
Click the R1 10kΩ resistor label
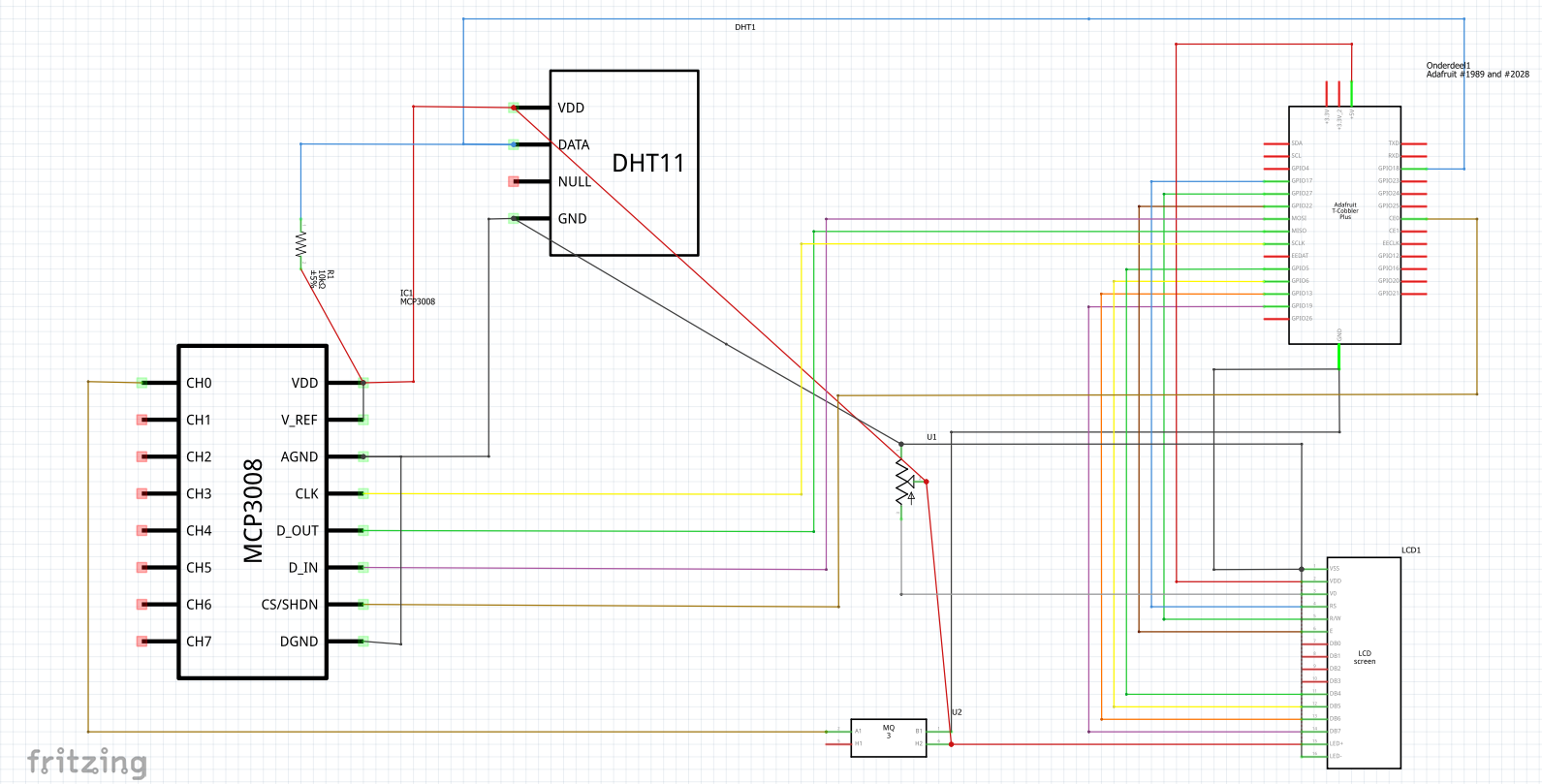pyautogui.click(x=323, y=279)
